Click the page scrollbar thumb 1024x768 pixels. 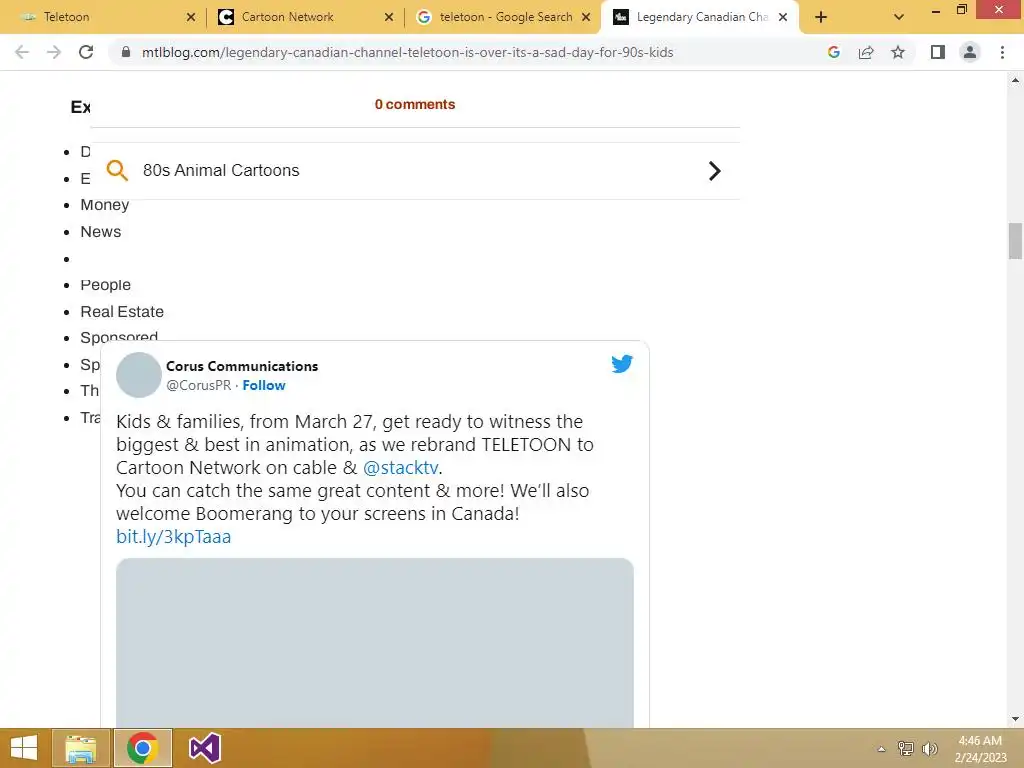pos(1015,241)
